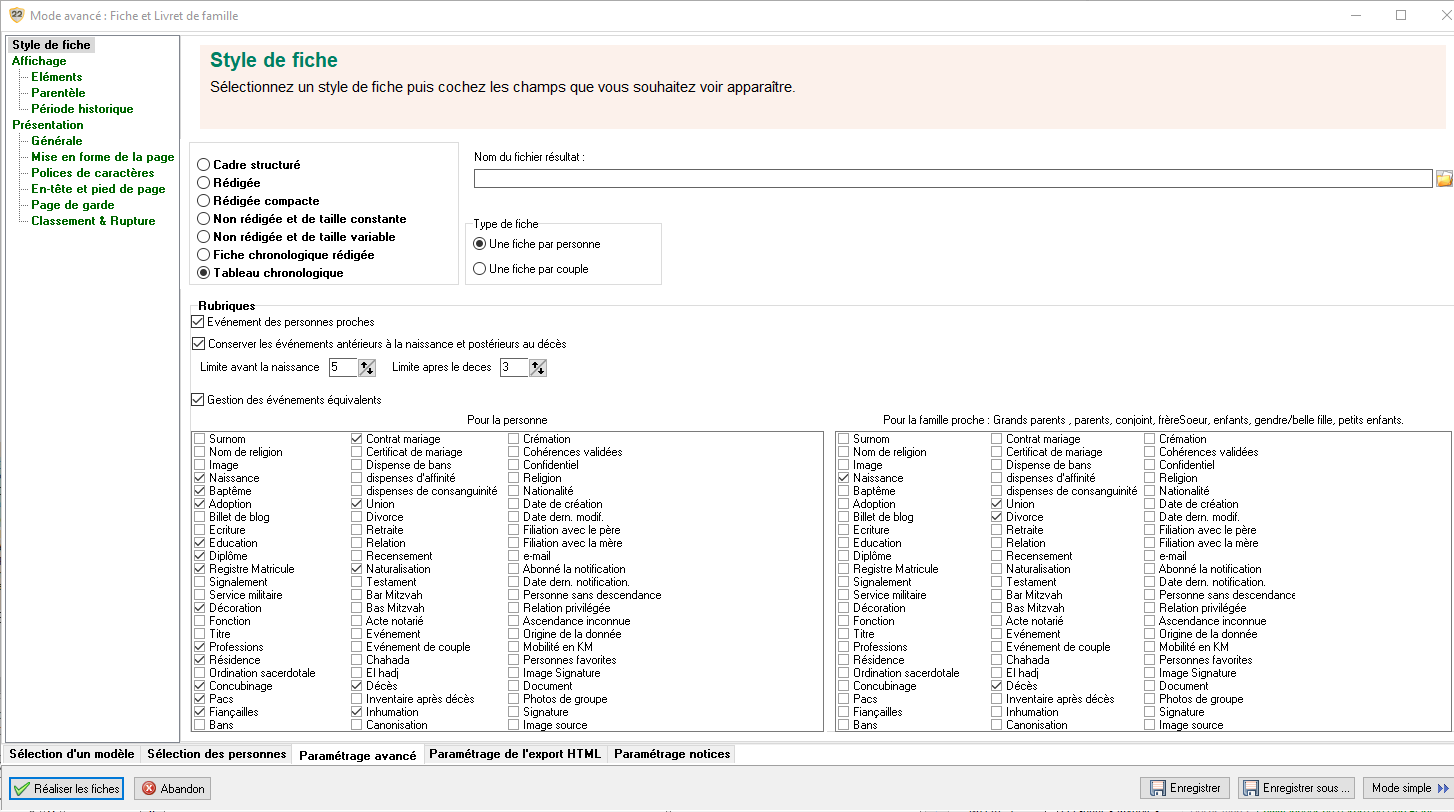Open Classement & Rupture settings
The width and height of the screenshot is (1454, 812).
pyautogui.click(x=93, y=221)
